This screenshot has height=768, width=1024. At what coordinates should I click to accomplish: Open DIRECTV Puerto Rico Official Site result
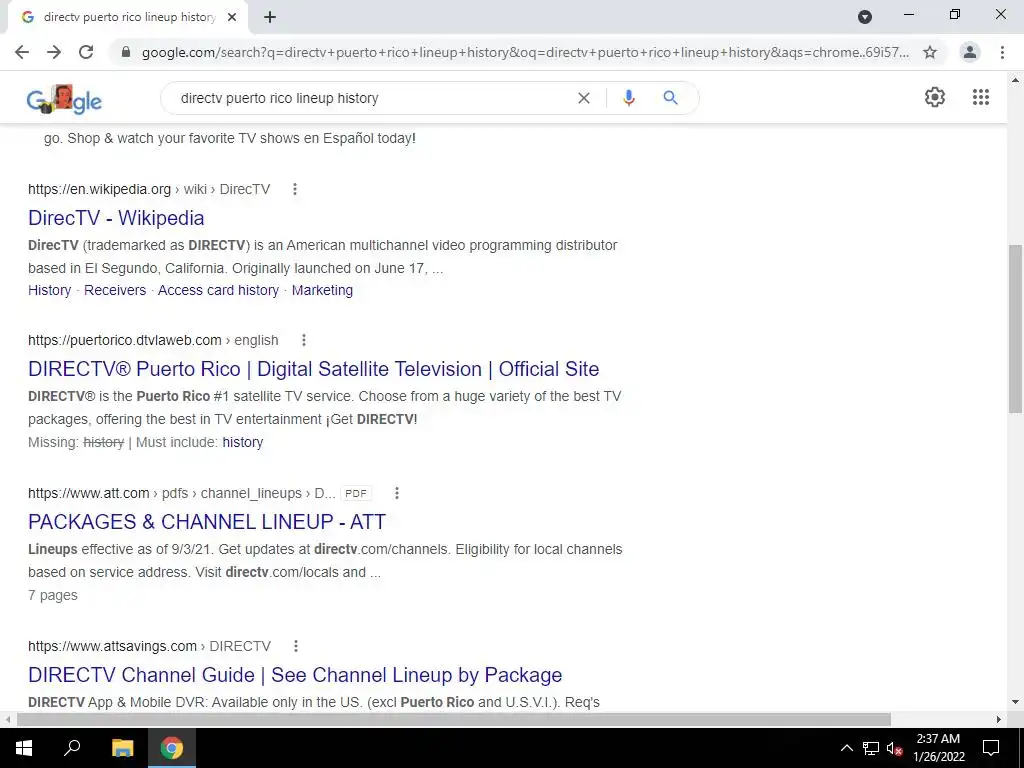pos(313,369)
